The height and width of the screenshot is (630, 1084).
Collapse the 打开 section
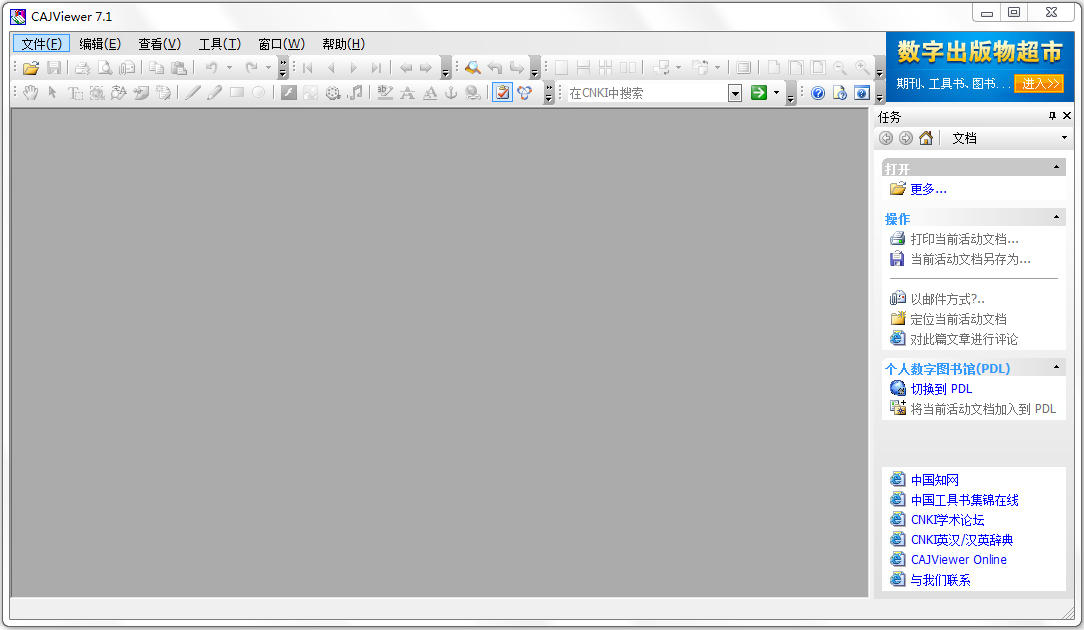point(1057,168)
